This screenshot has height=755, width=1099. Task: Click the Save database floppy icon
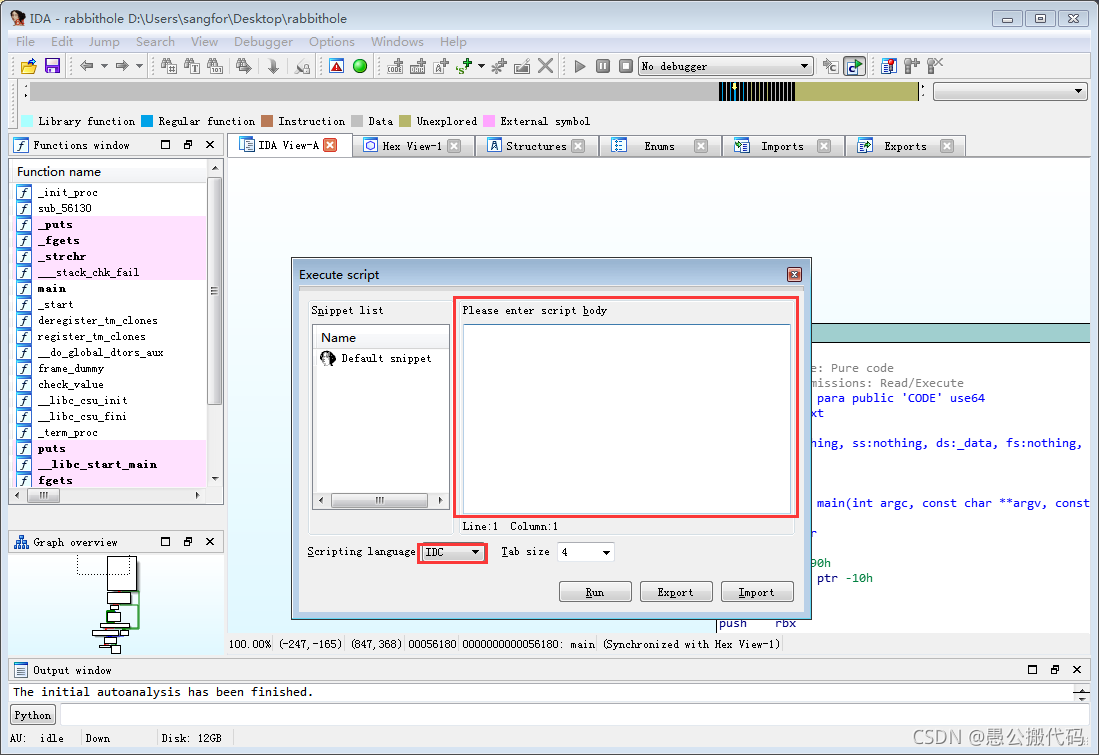tap(52, 67)
